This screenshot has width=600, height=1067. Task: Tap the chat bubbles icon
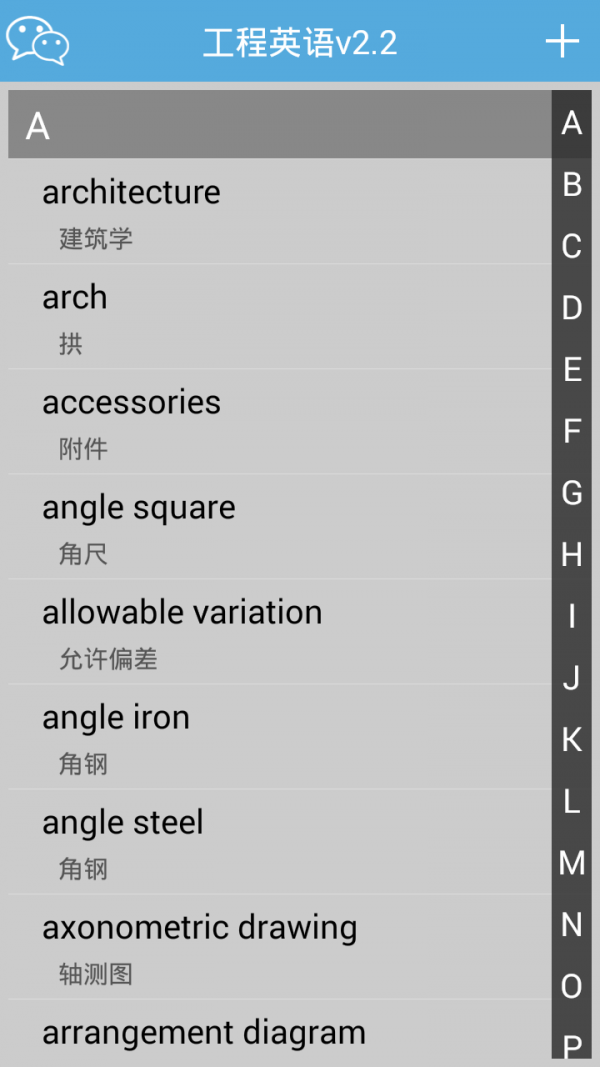point(38,41)
